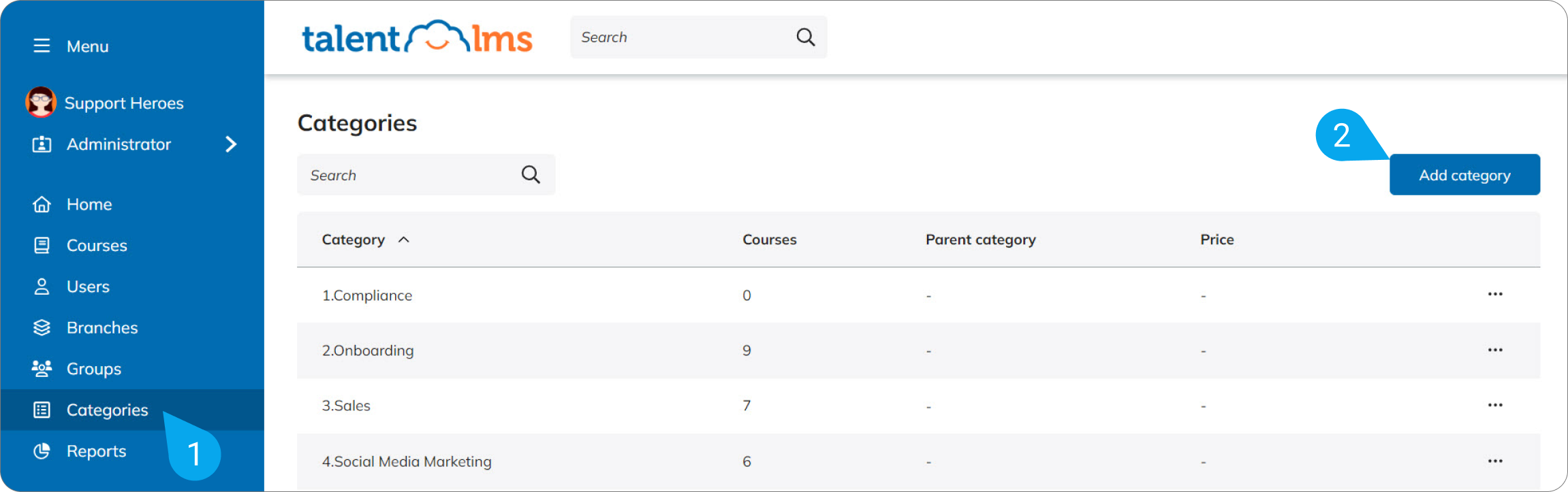Viewport: 1568px width, 492px height.
Task: Click the Branches layers icon
Action: [x=42, y=327]
